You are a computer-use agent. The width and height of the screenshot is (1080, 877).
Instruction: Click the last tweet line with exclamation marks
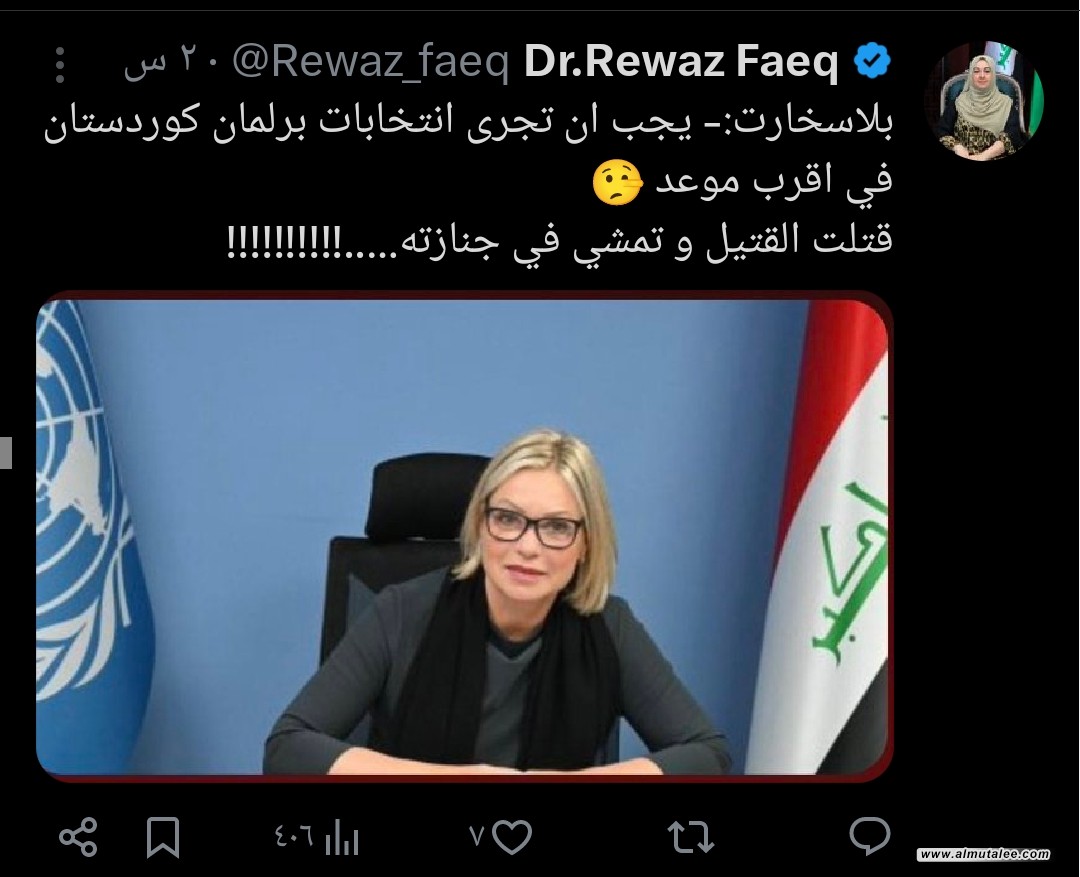click(560, 240)
